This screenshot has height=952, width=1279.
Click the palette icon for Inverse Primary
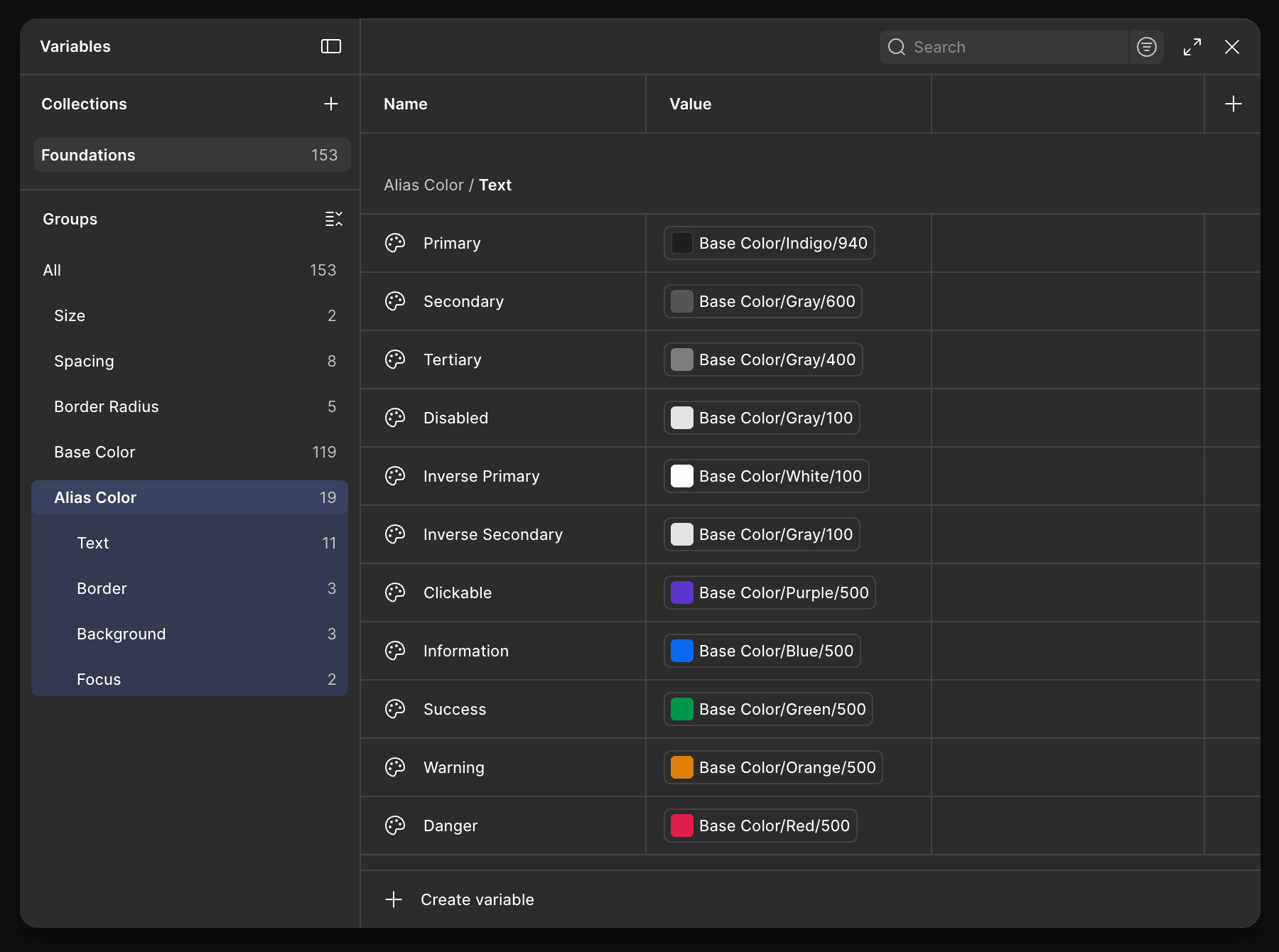395,476
